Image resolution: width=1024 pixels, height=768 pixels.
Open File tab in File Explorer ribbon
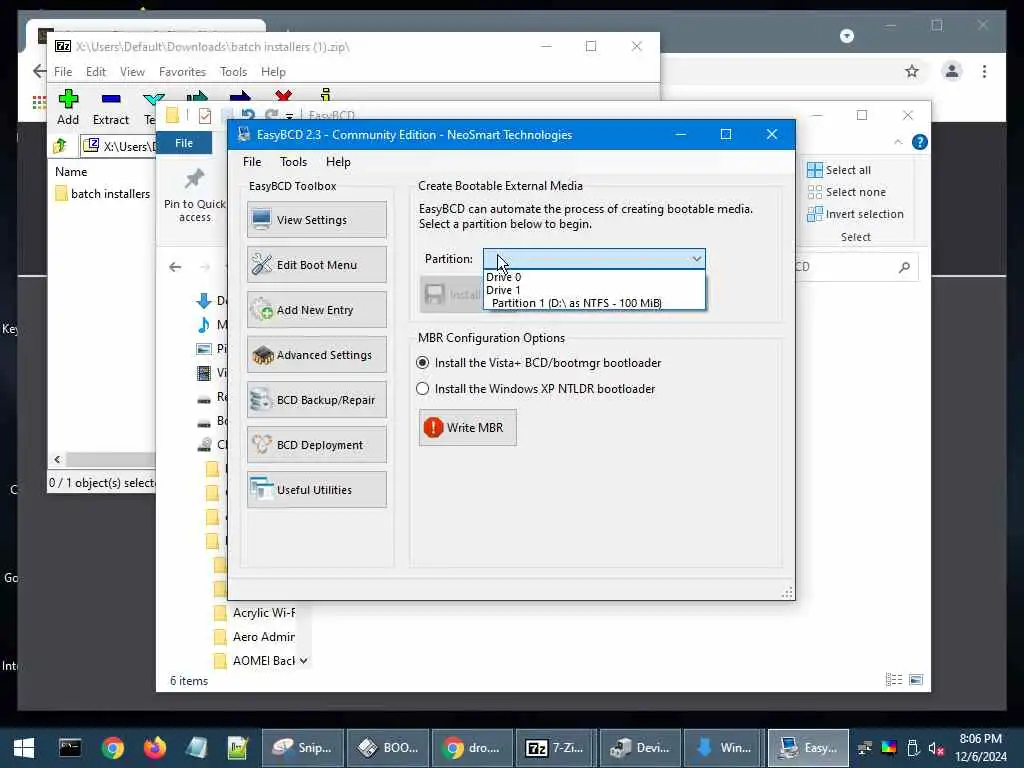click(184, 143)
